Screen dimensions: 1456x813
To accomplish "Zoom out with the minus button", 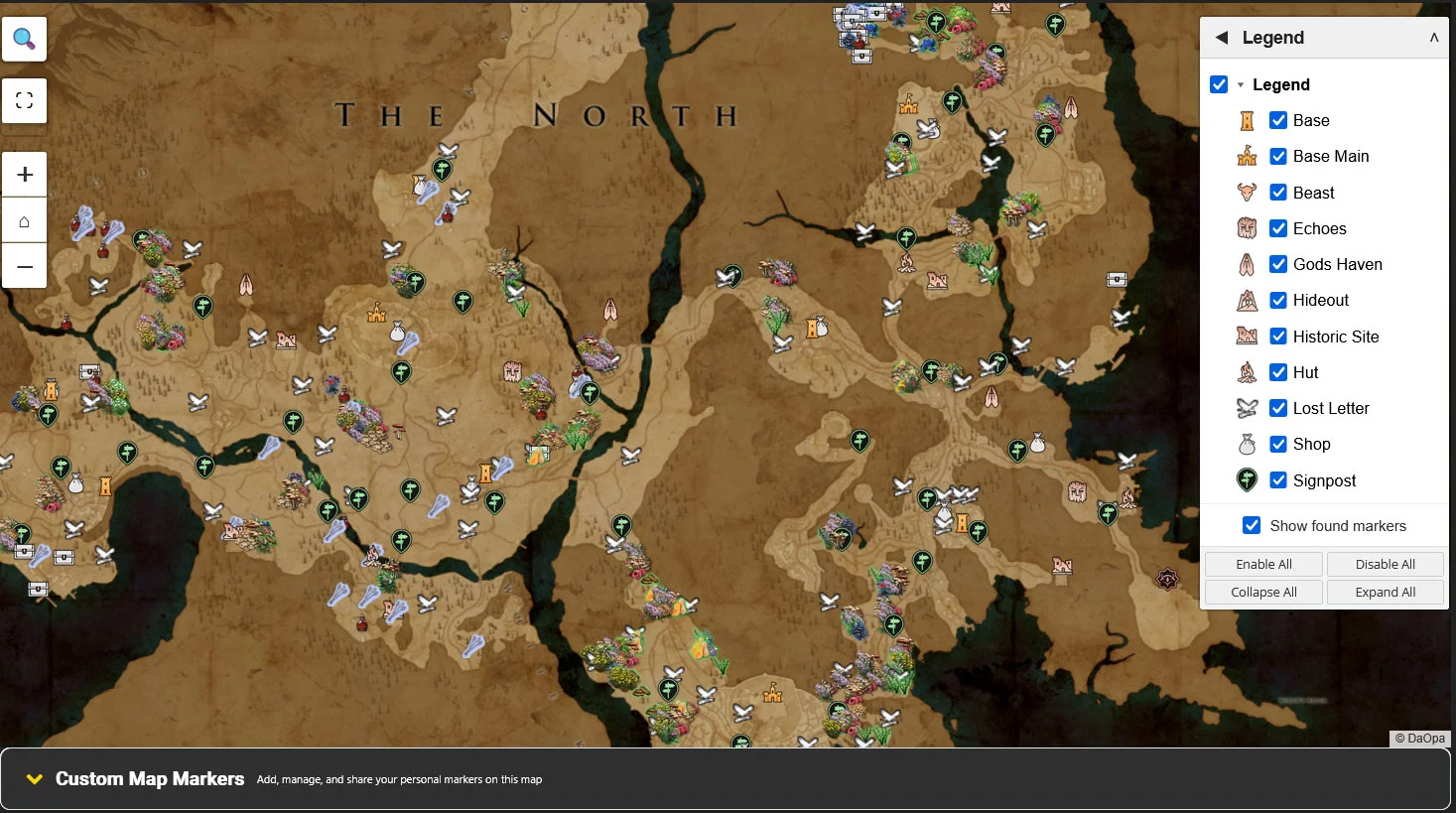I will click(25, 266).
